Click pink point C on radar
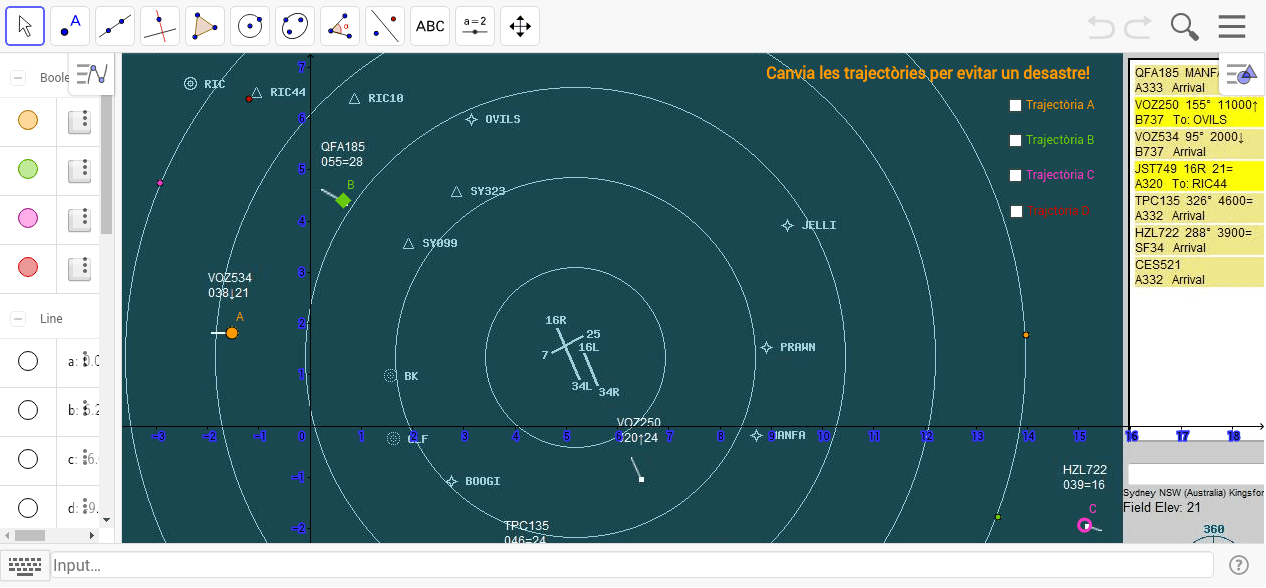This screenshot has height=588, width=1266. coord(1084,525)
